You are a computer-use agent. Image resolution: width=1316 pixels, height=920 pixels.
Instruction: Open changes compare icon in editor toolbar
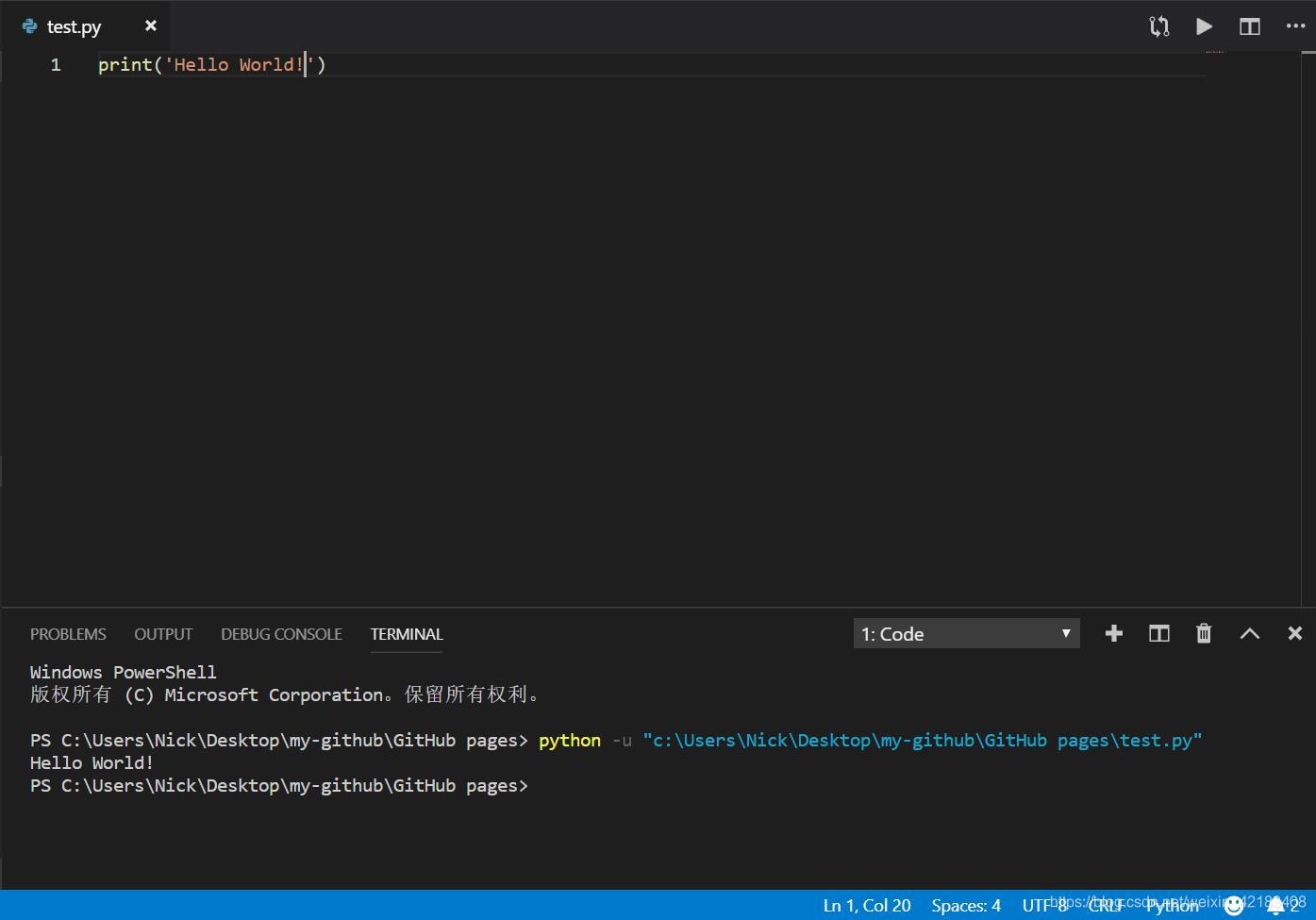1159,26
